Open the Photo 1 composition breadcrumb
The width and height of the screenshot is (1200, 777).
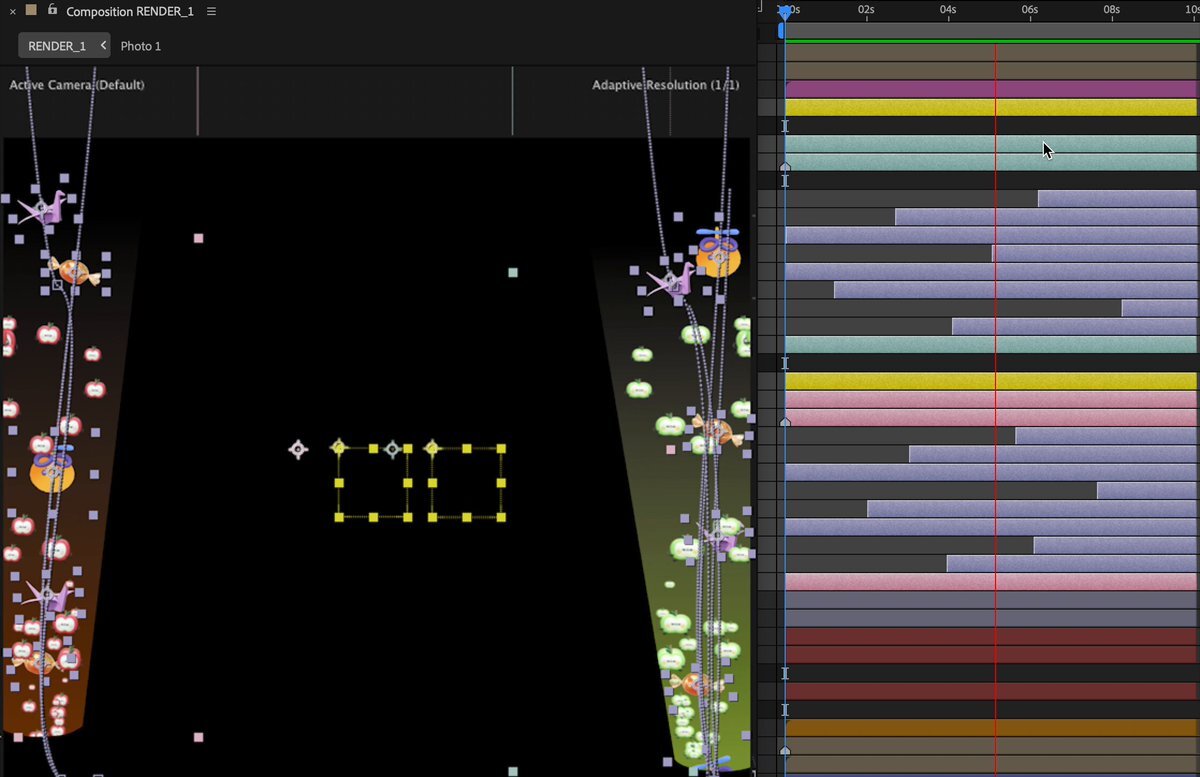141,46
